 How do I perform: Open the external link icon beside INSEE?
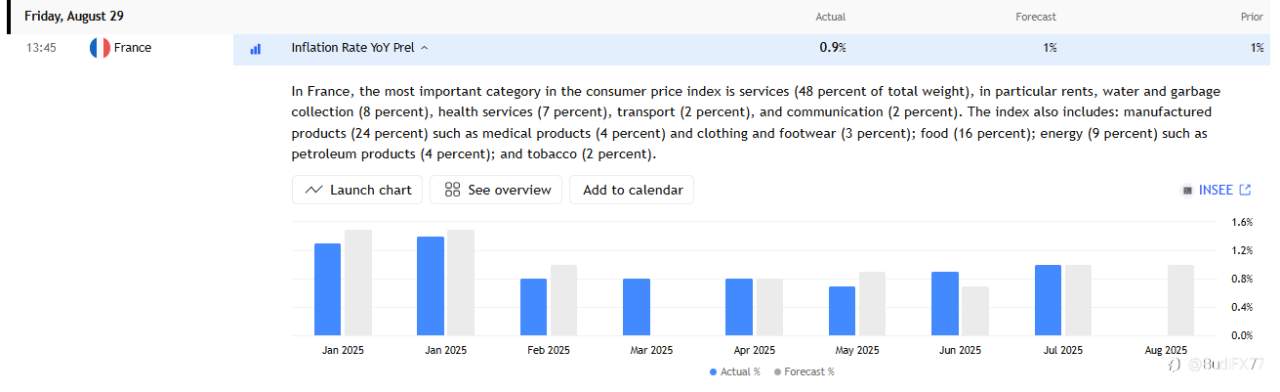tap(1245, 190)
